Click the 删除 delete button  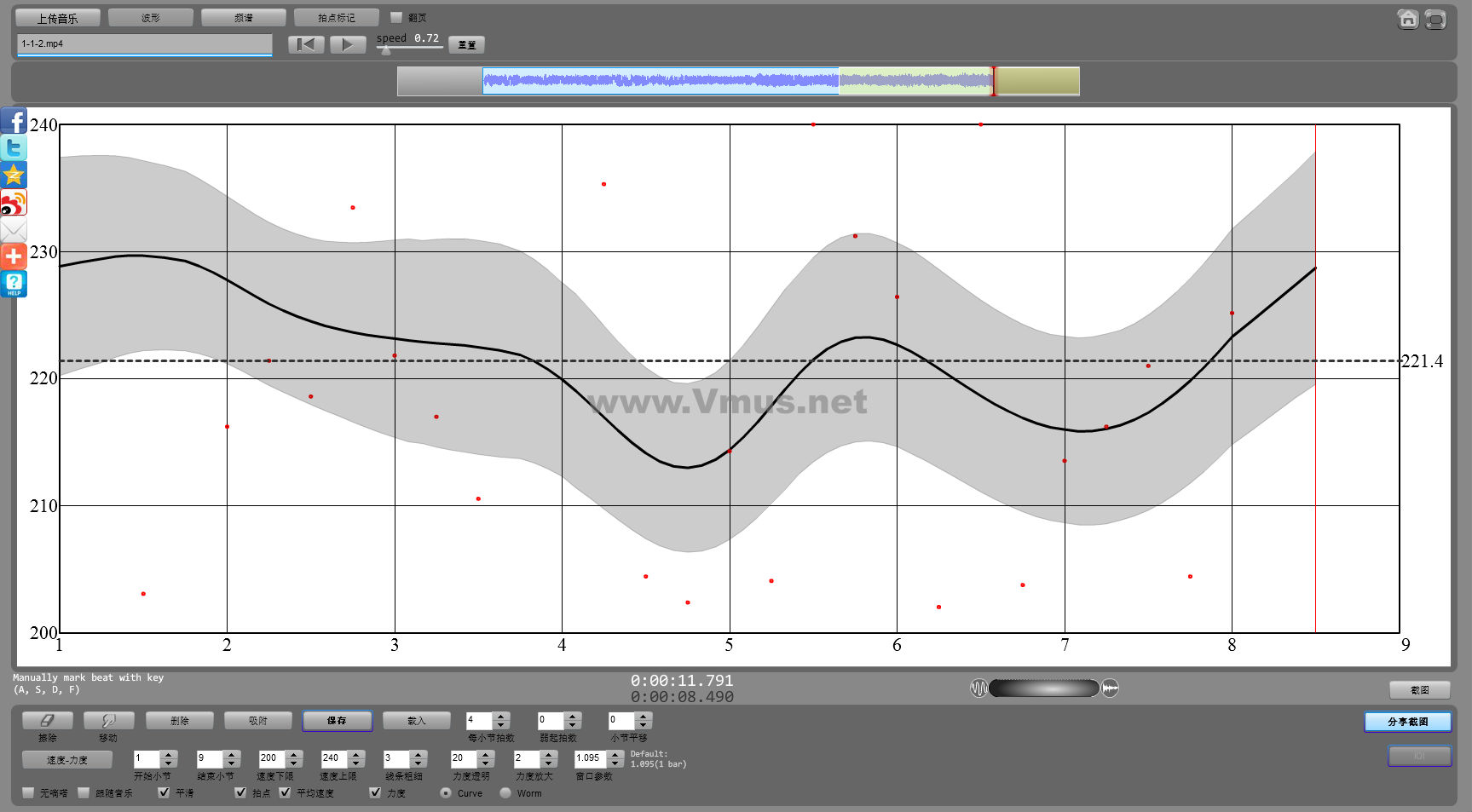point(180,721)
